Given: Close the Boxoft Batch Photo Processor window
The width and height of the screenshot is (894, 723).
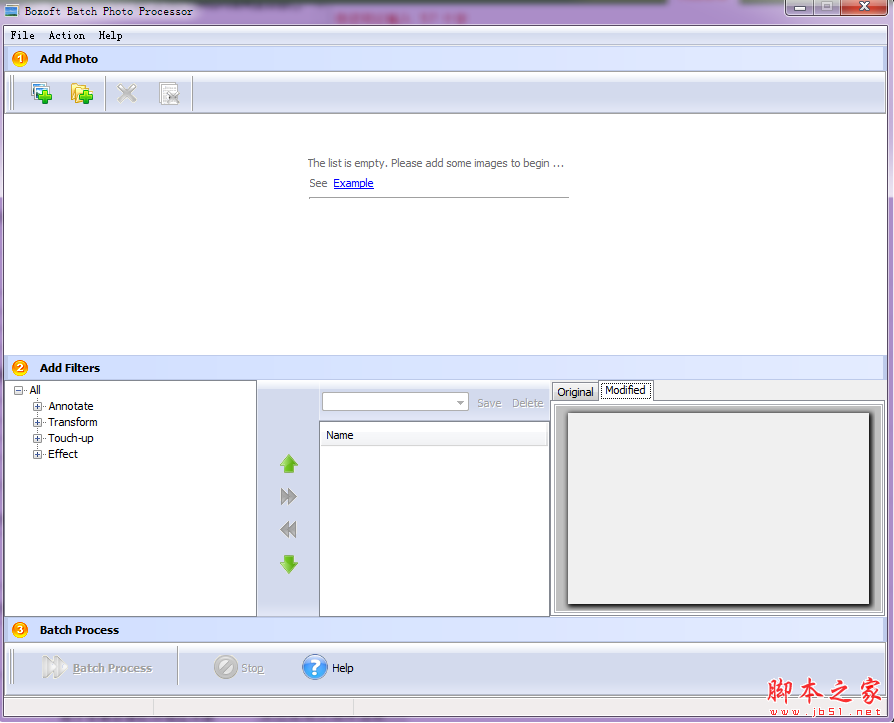Looking at the screenshot, I should (x=864, y=7).
